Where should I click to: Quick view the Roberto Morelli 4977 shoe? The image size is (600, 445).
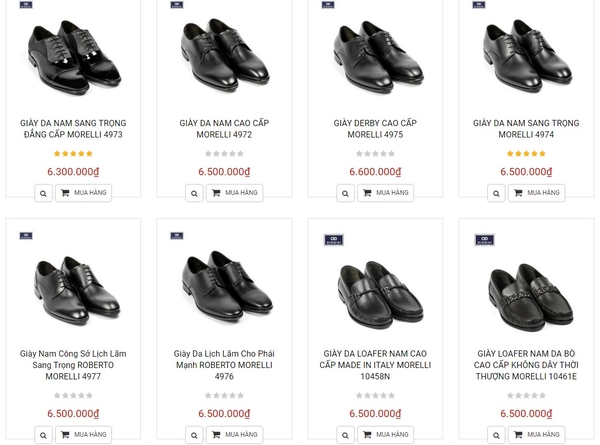click(43, 435)
